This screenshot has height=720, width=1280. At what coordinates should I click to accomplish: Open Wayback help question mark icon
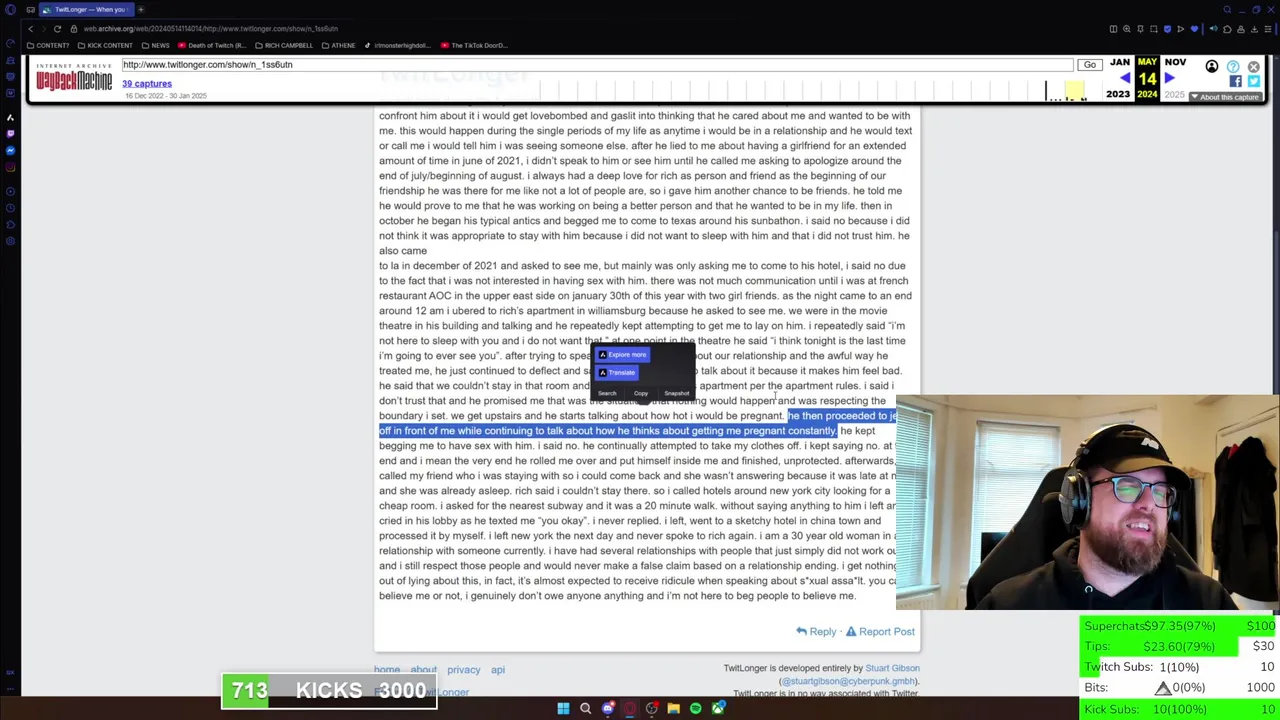(x=1233, y=67)
